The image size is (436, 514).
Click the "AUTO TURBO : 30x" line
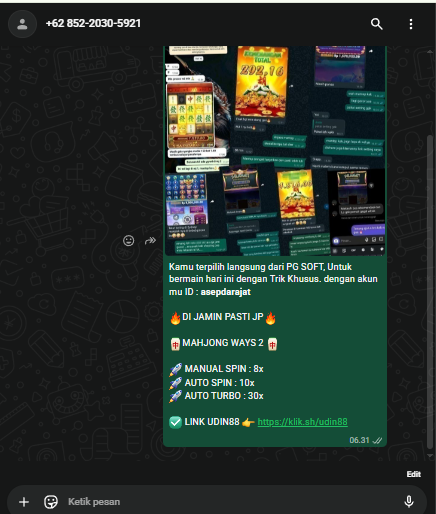224,396
